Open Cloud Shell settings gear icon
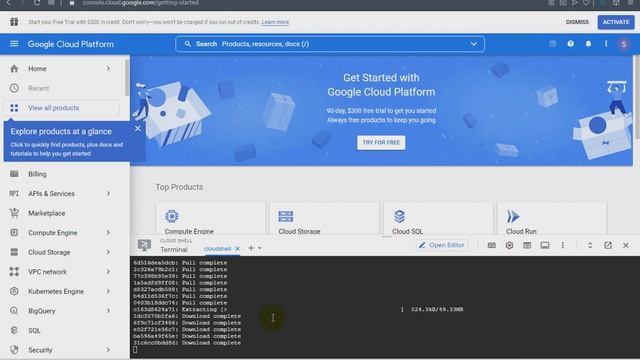This screenshot has width=640, height=360. 509,245
